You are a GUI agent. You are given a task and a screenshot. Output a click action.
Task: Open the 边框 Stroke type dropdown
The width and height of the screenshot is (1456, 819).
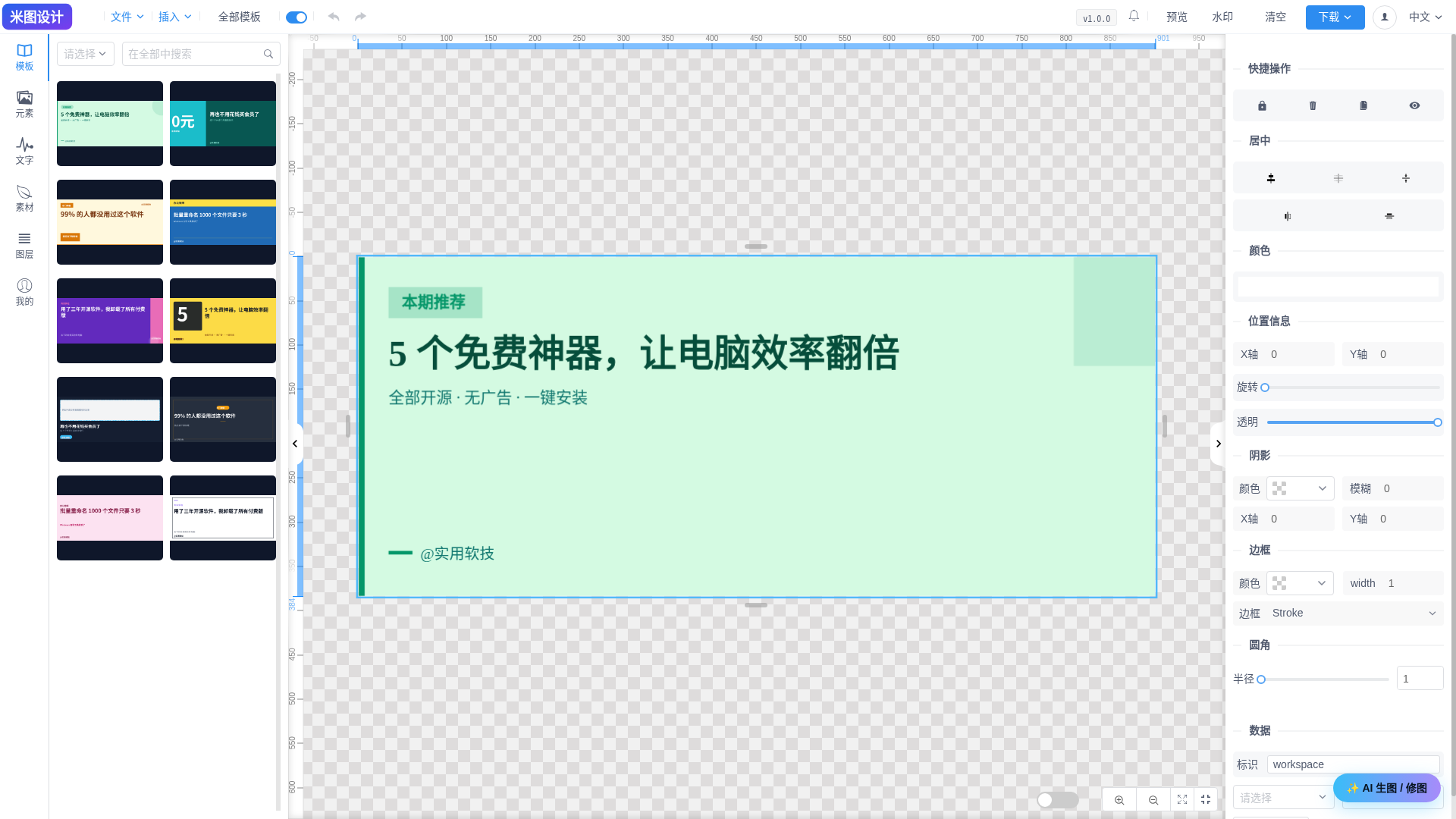point(1354,613)
